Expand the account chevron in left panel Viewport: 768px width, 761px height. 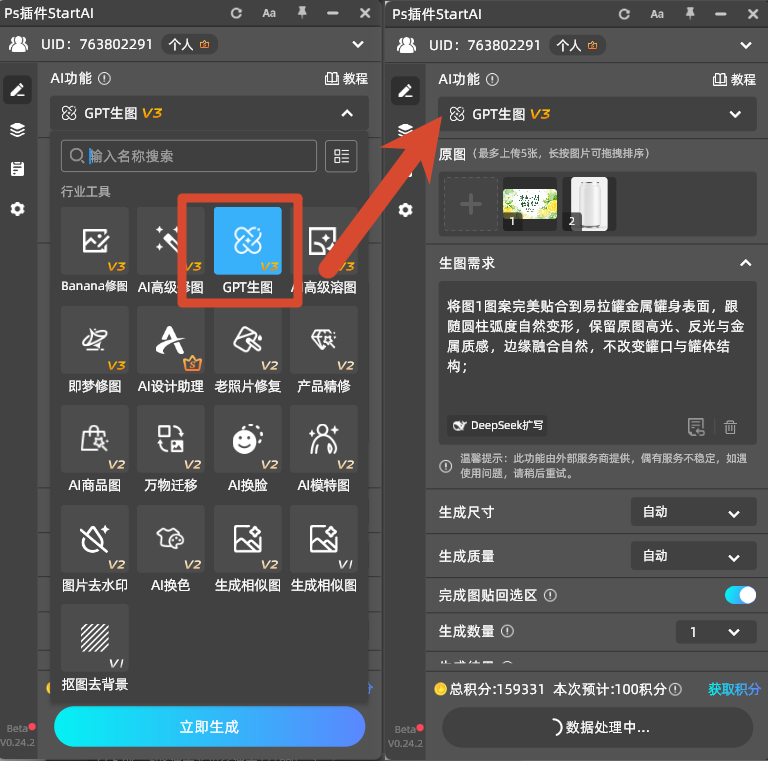(x=358, y=45)
